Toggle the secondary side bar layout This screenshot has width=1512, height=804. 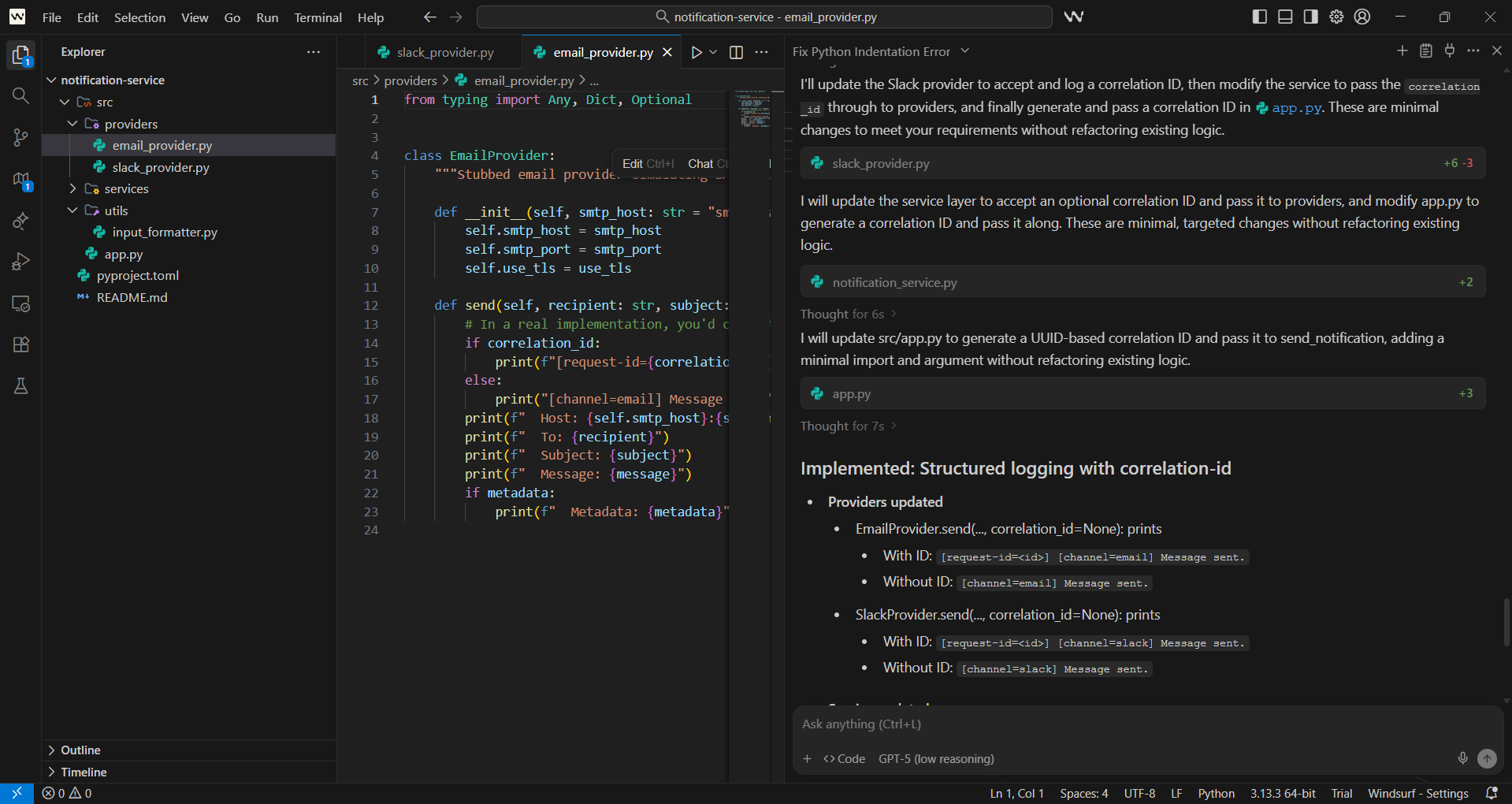click(x=1310, y=17)
